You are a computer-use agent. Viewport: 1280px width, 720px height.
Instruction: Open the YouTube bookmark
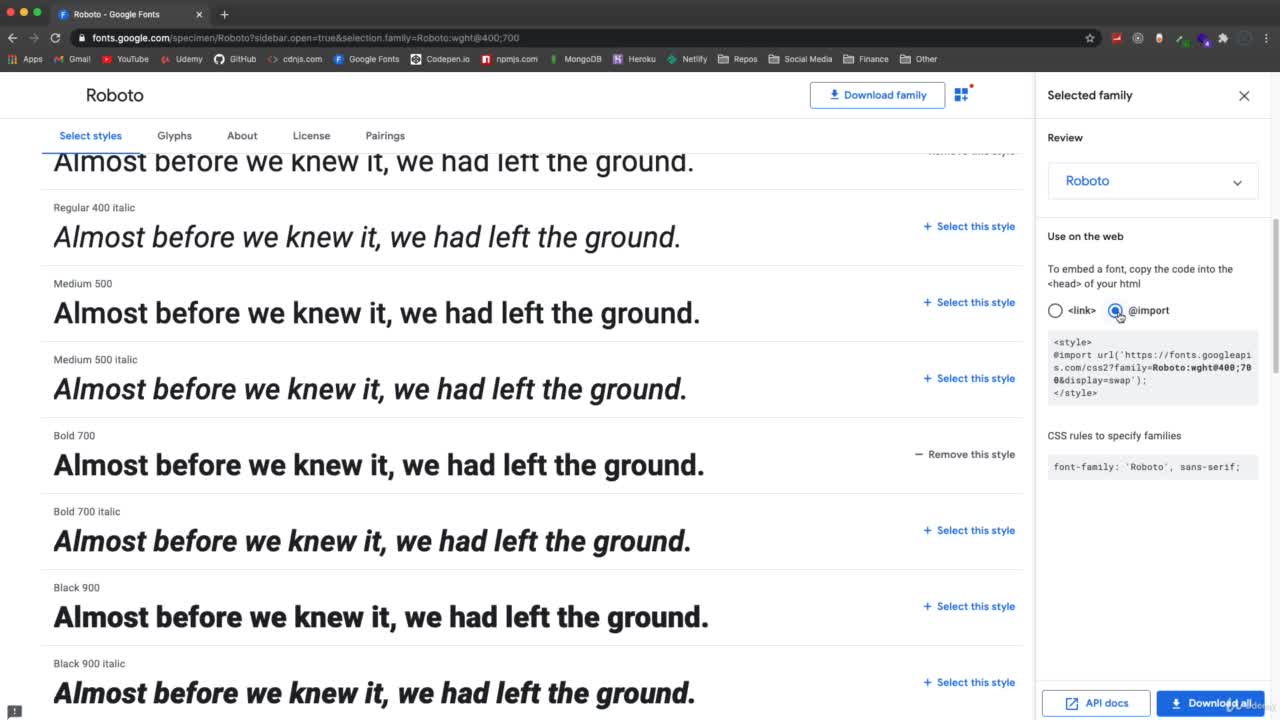coord(124,59)
